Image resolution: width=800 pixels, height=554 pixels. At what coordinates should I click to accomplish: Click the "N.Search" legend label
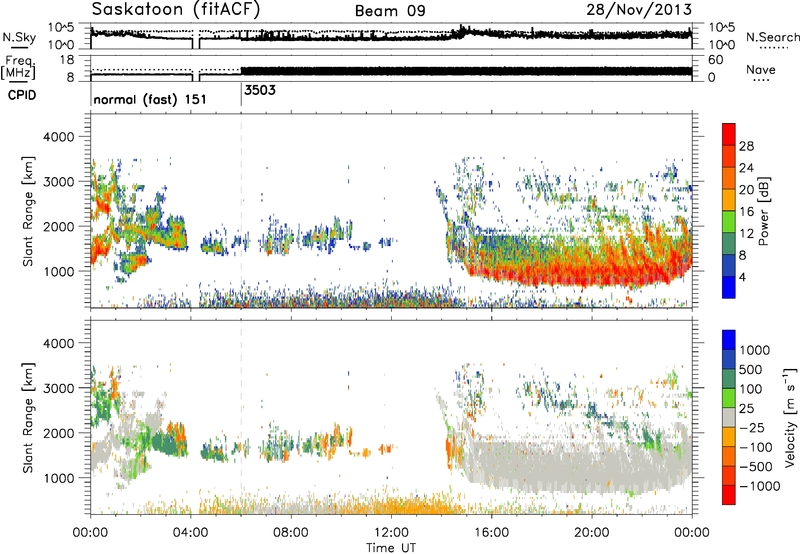point(772,37)
